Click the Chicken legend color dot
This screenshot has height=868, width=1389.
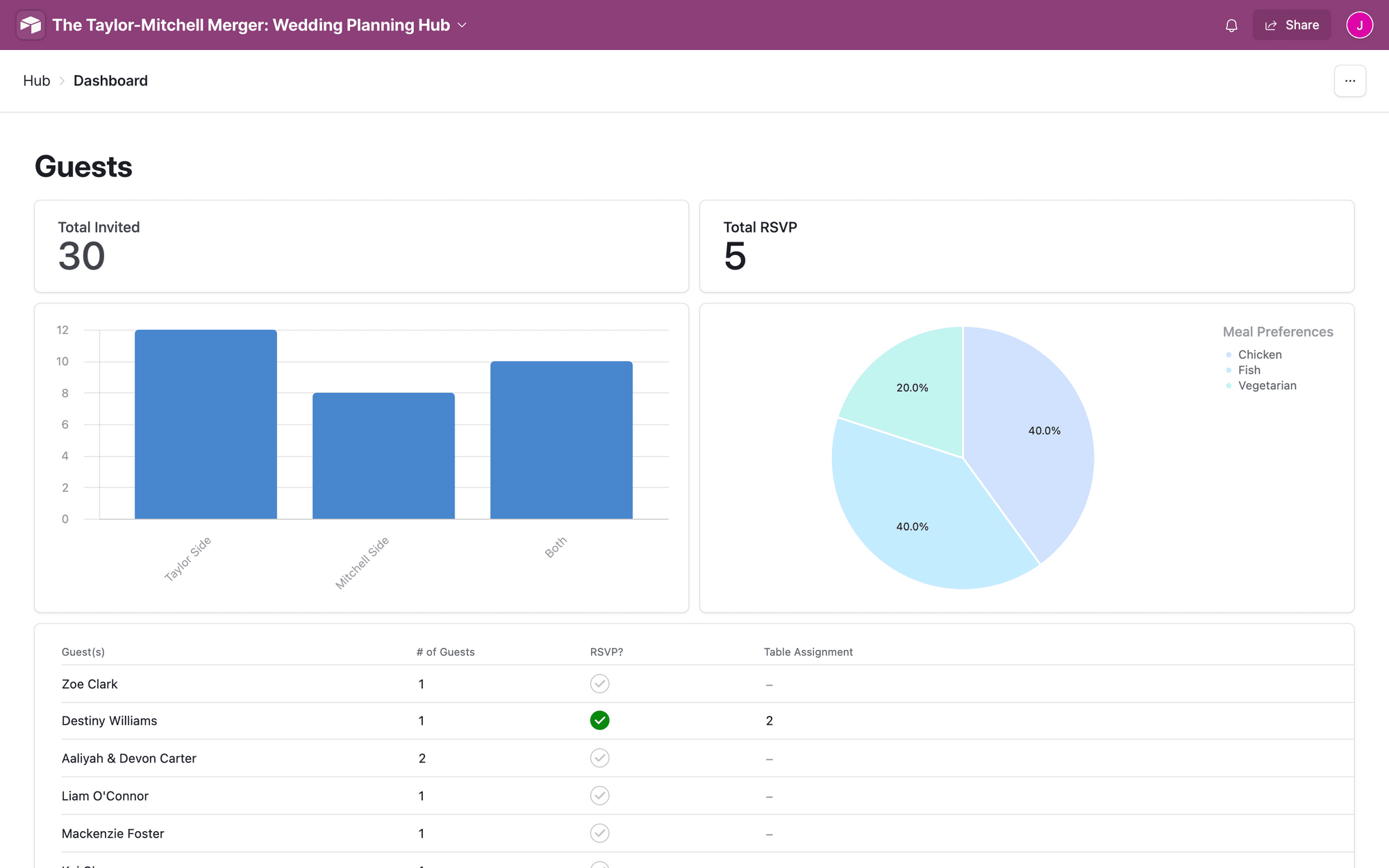1229,355
